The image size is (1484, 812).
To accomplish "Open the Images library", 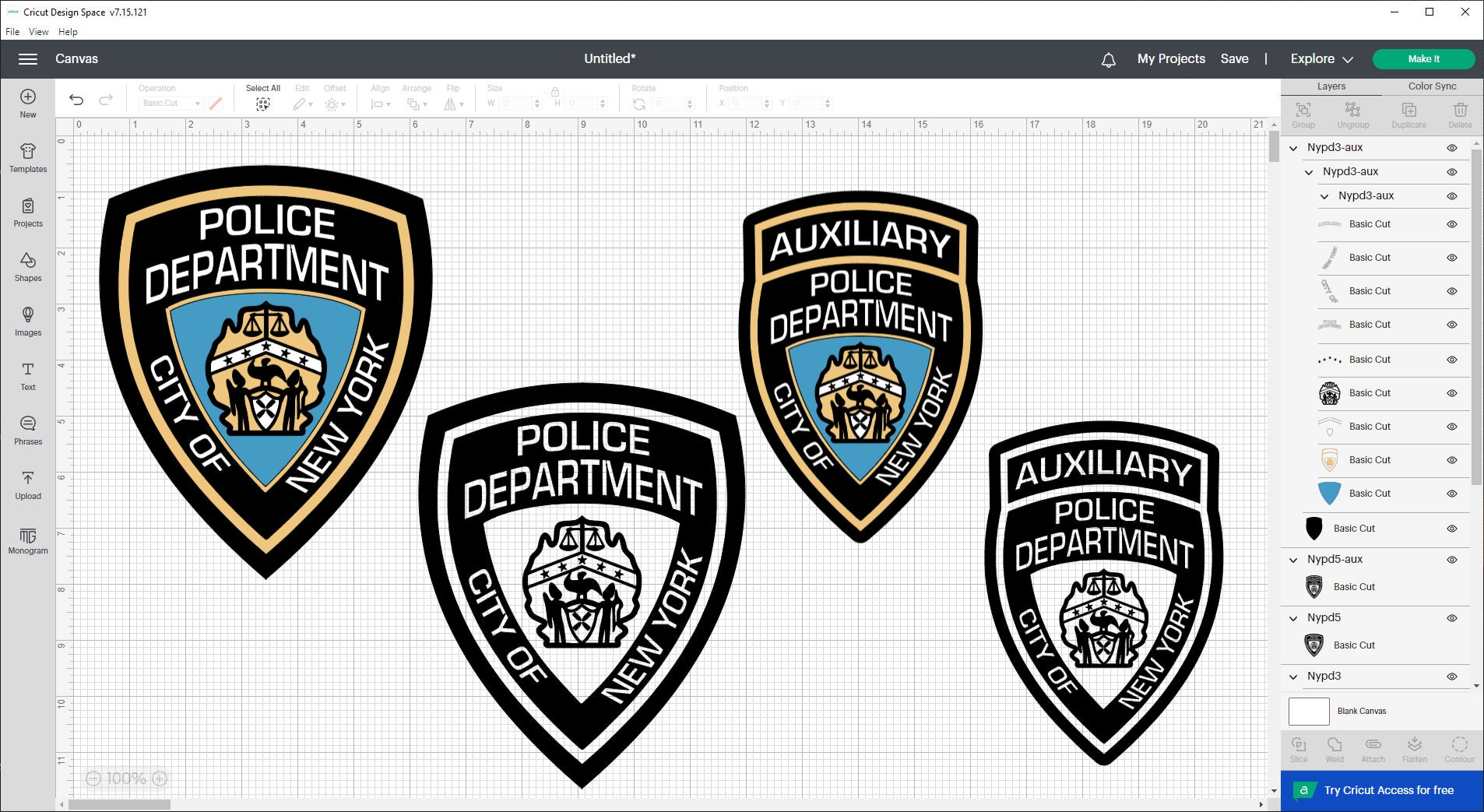I will (x=28, y=322).
